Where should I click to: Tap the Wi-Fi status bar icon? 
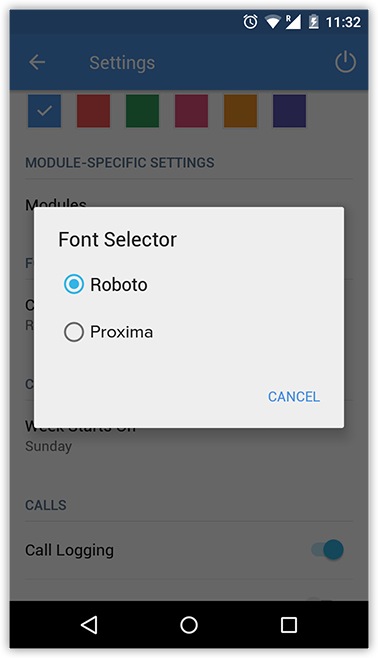click(x=272, y=22)
